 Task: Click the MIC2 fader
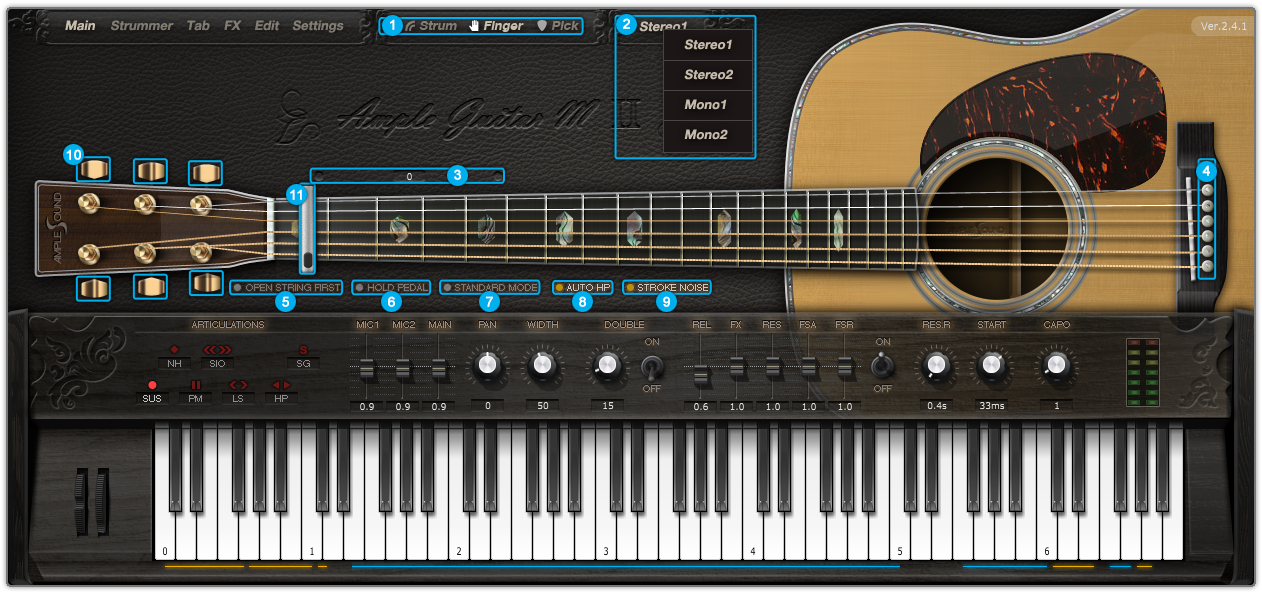coord(403,370)
